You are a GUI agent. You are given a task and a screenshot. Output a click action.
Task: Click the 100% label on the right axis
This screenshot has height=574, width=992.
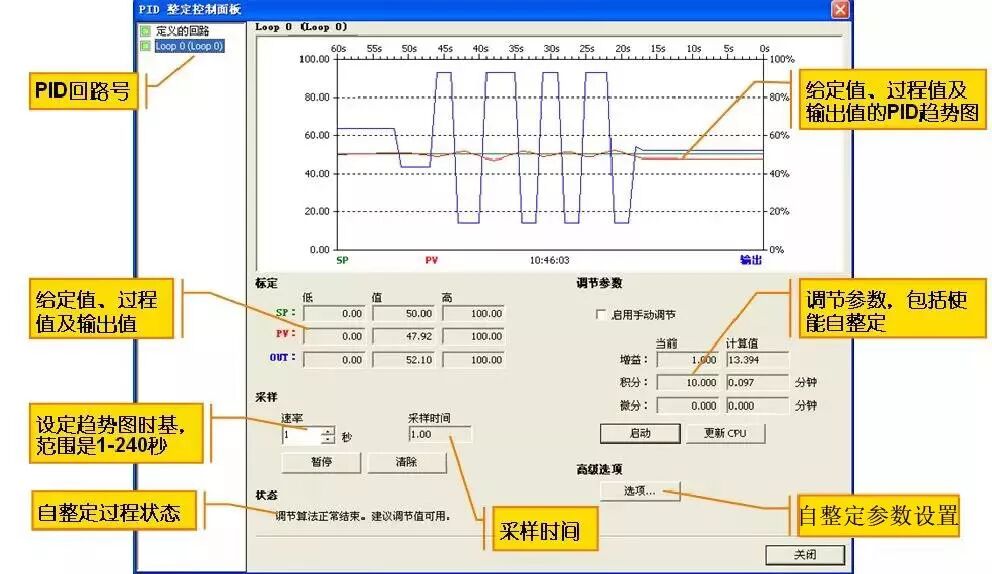point(782,59)
